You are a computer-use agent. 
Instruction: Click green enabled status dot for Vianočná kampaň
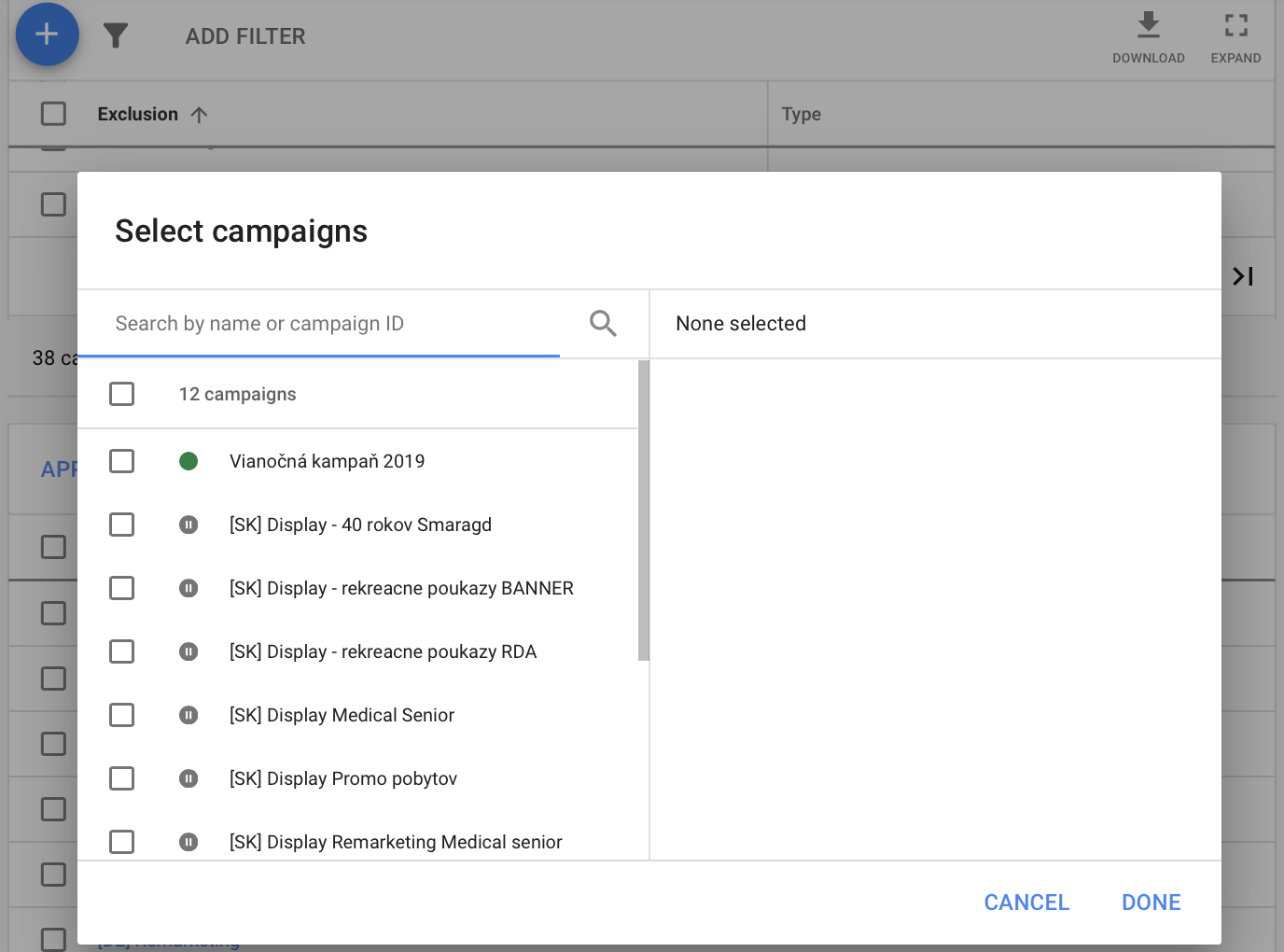pyautogui.click(x=188, y=461)
